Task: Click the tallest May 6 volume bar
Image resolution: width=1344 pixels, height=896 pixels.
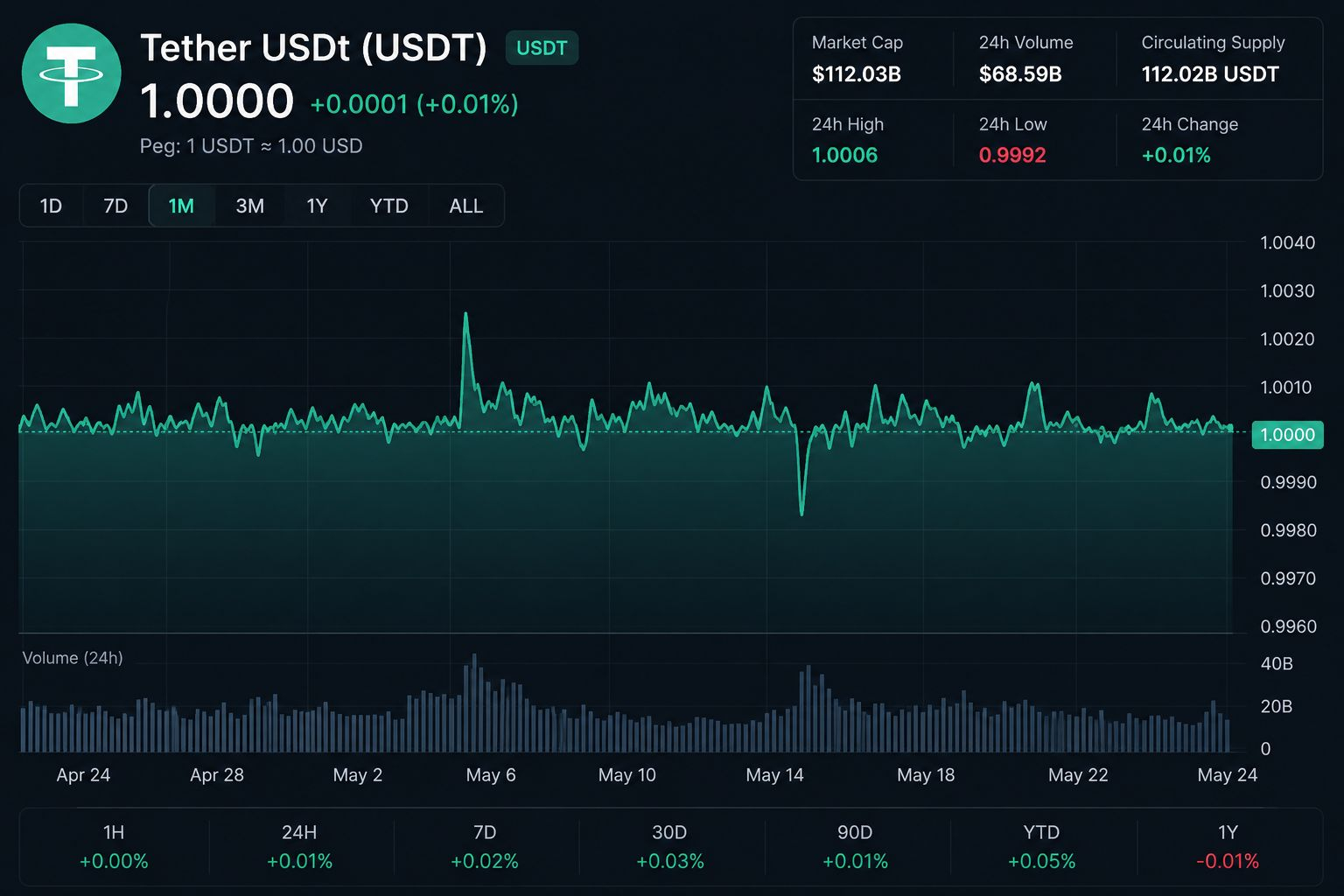Action: click(x=474, y=703)
